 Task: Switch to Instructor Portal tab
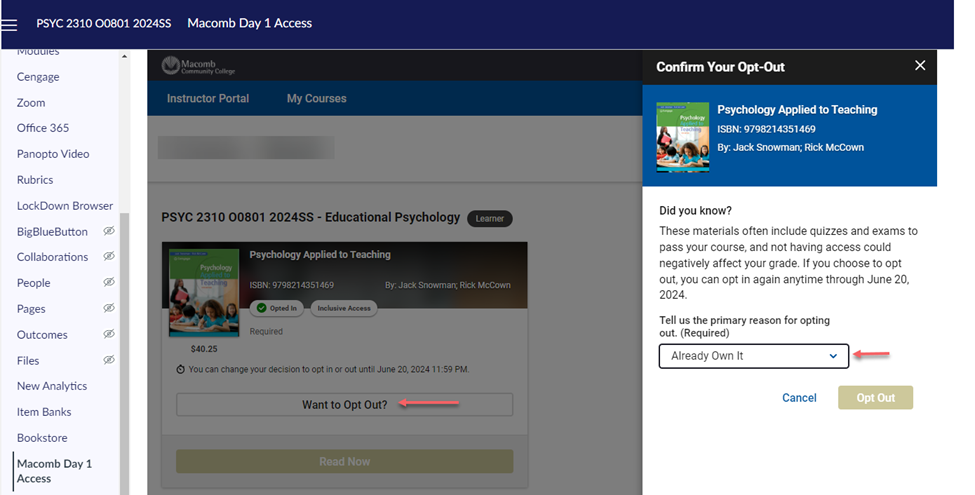[x=208, y=98]
